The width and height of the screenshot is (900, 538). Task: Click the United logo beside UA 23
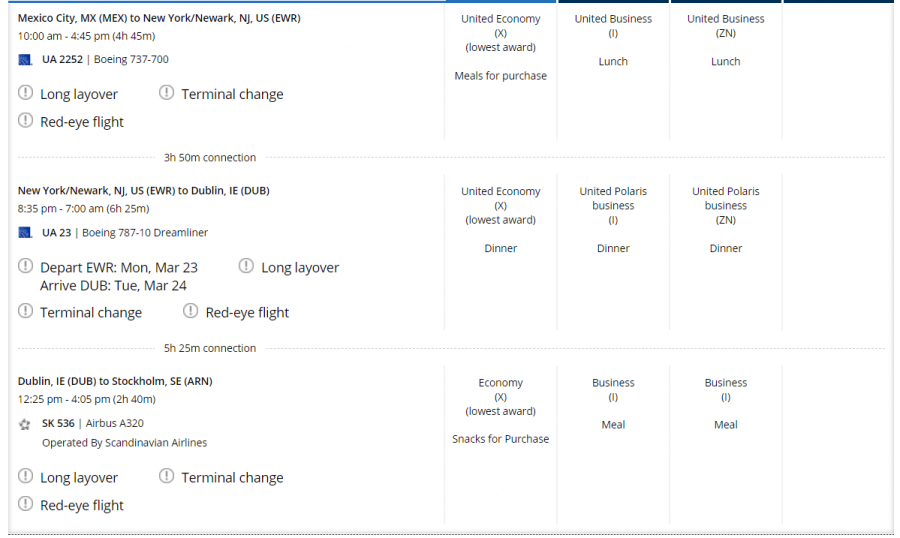(x=25, y=233)
